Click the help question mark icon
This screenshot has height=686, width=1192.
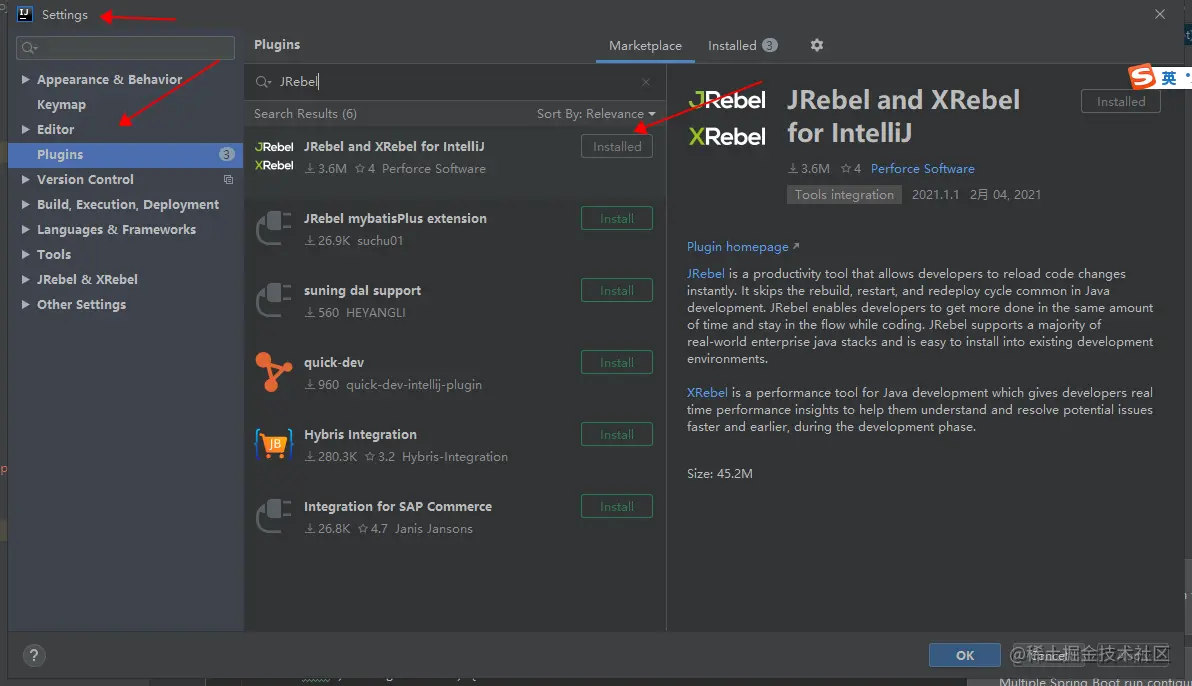point(33,656)
